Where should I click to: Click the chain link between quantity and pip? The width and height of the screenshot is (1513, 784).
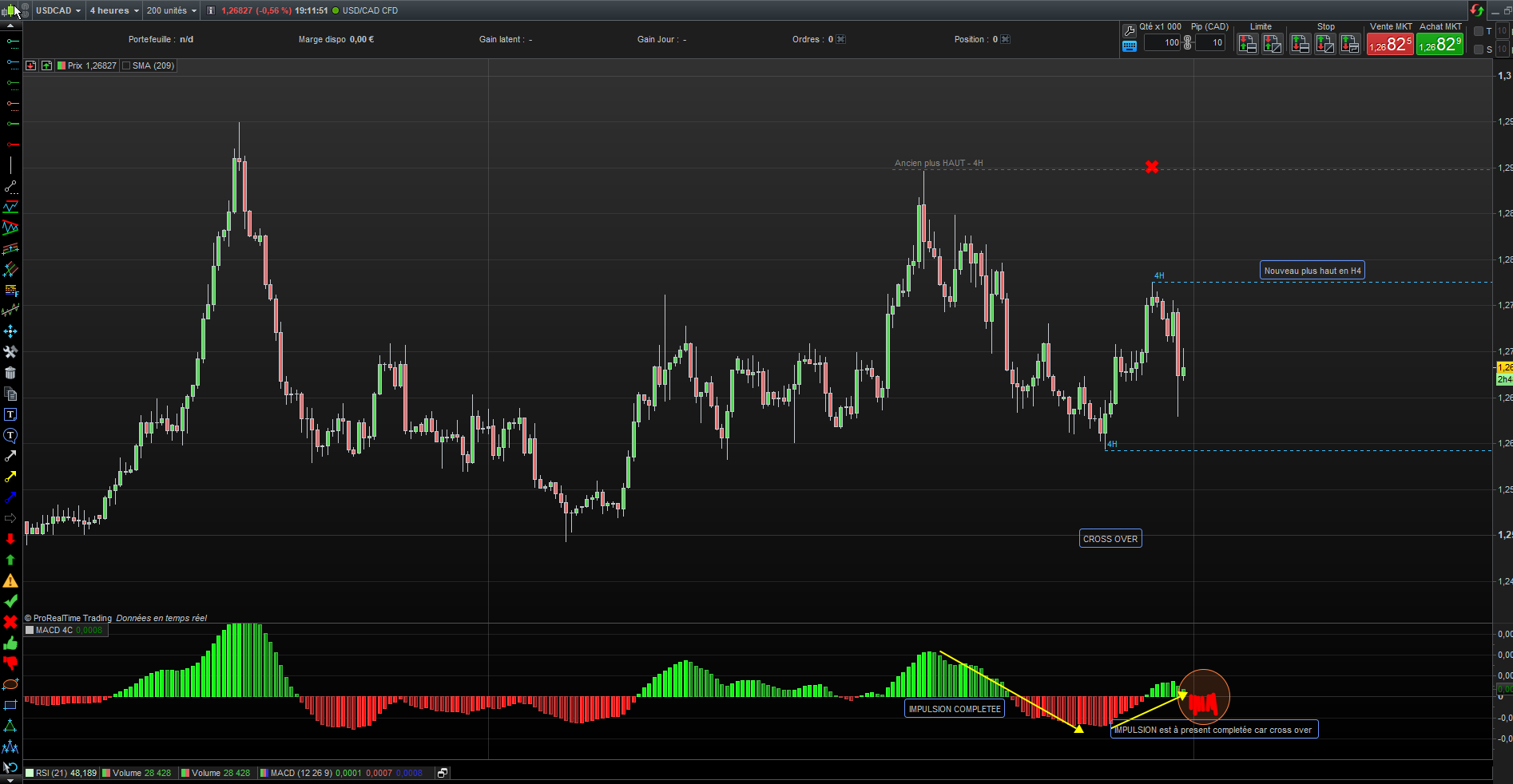coord(1187,42)
